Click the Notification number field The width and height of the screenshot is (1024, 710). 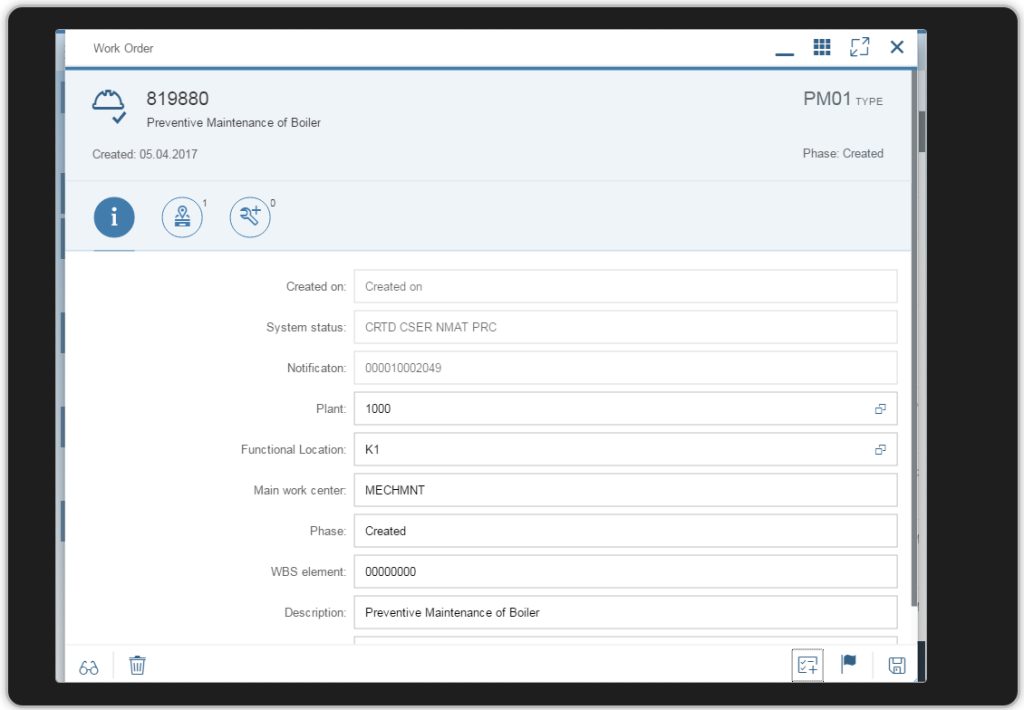(x=626, y=368)
